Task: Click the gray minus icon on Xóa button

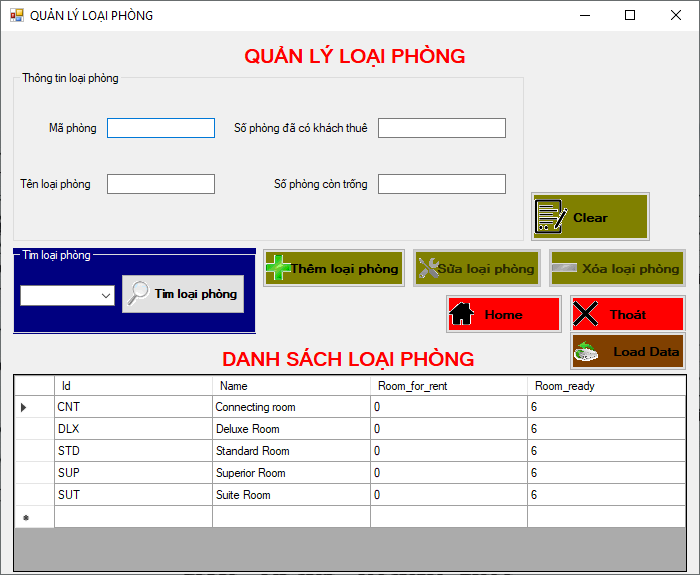Action: coord(564,268)
